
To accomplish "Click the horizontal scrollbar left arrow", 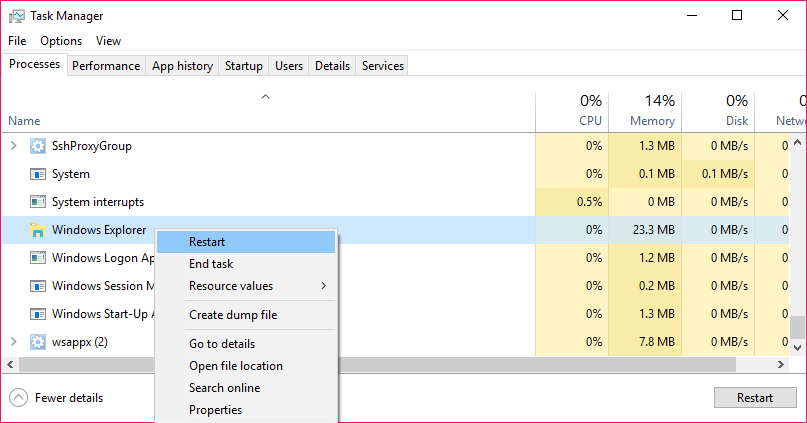I will 10,364.
